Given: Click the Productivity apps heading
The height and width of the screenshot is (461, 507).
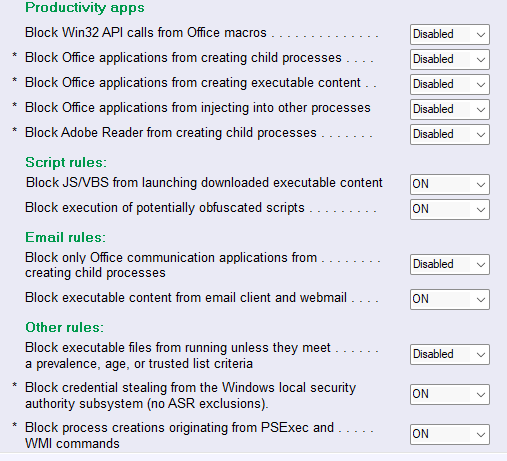Looking at the screenshot, I should (85, 8).
